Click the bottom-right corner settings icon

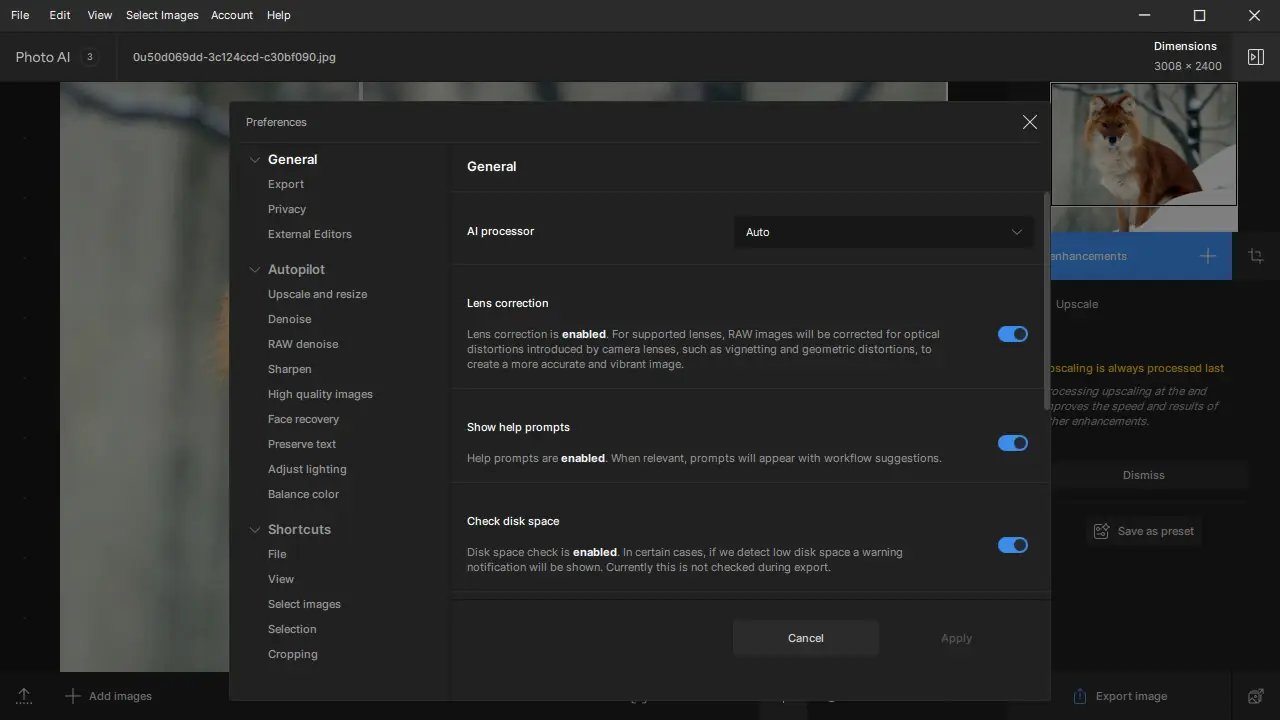point(1256,696)
